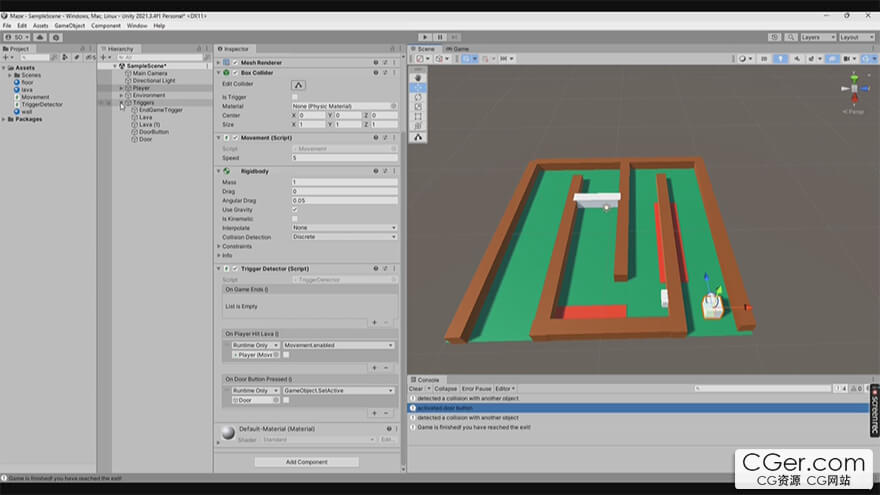Select the Move tool in Scene tools

[418, 88]
